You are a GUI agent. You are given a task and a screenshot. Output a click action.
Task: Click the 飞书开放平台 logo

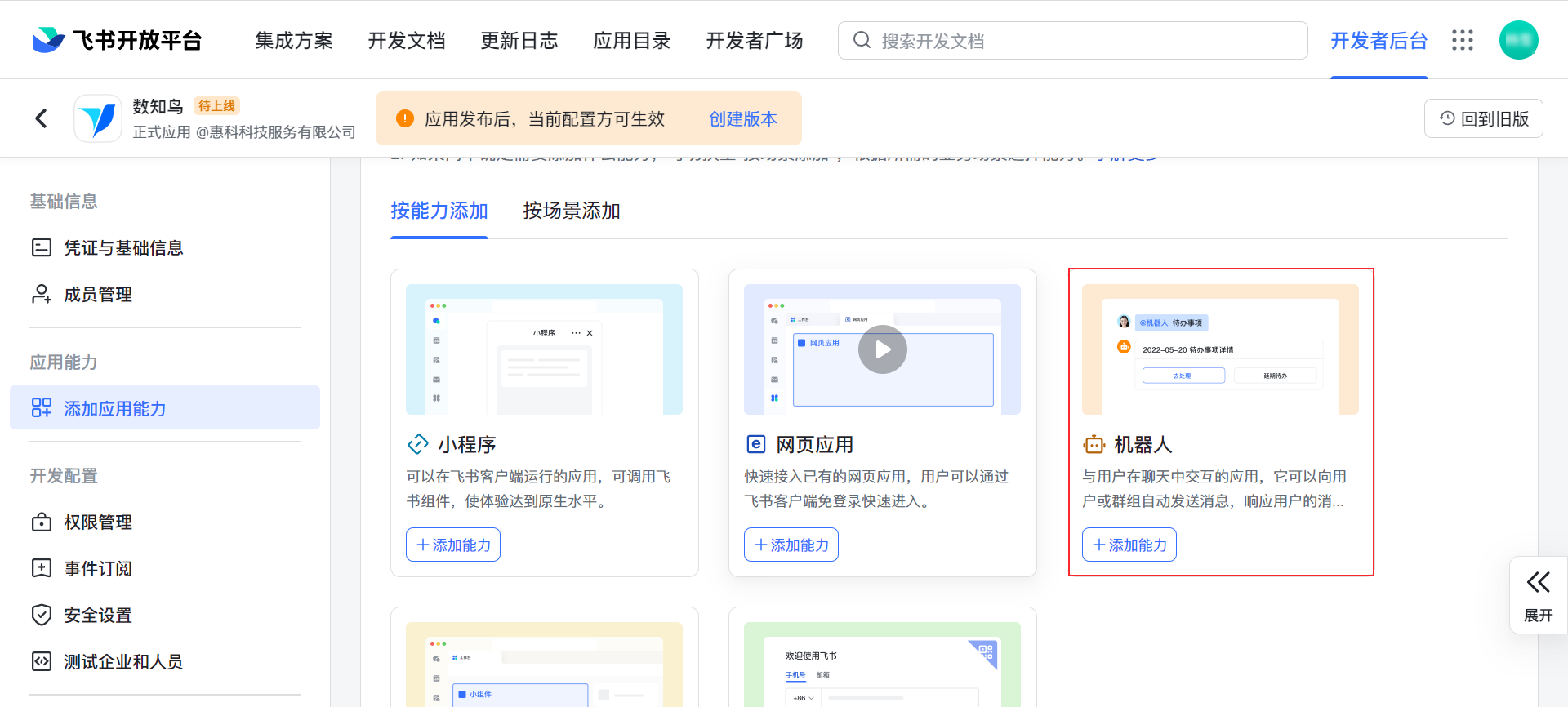117,40
